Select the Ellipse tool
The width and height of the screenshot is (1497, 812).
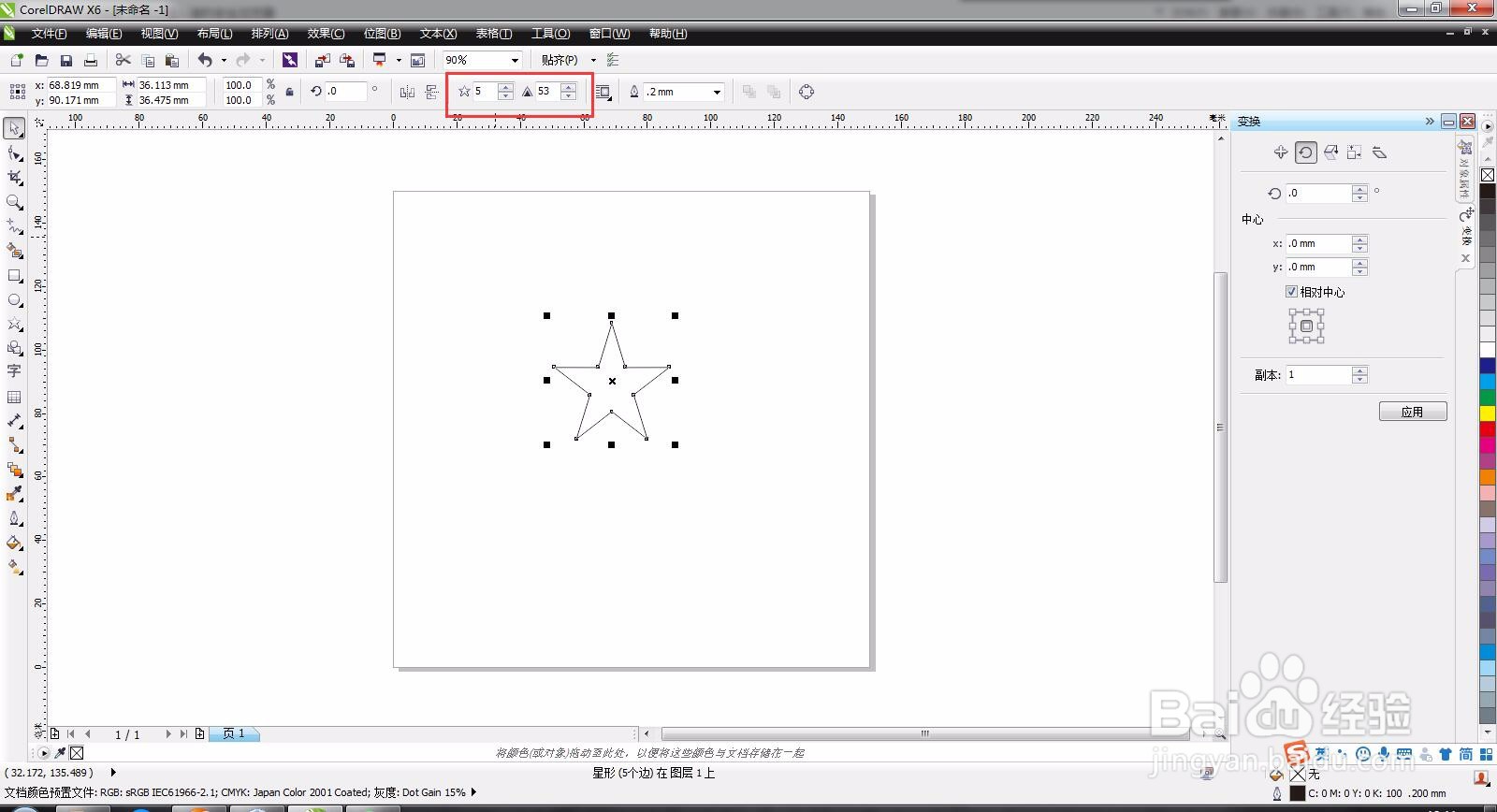pos(15,300)
